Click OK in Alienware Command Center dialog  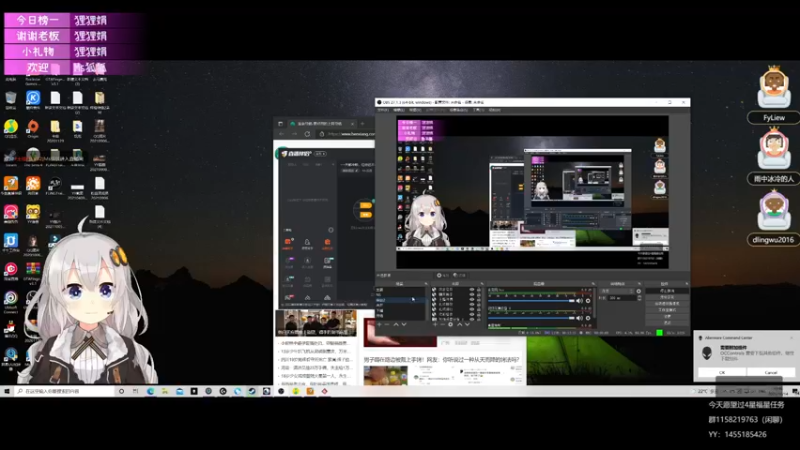722,372
